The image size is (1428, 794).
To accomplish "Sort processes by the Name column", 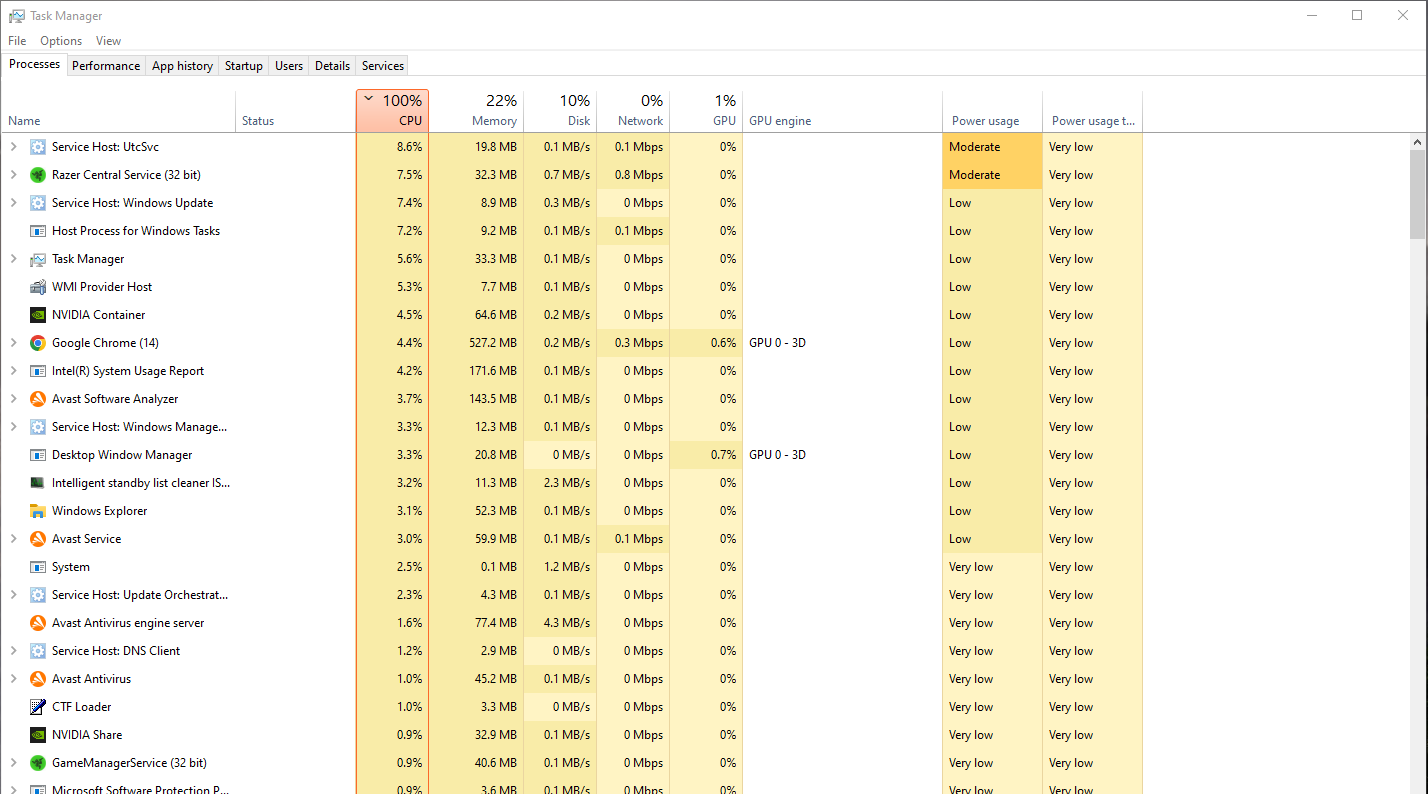I will tap(119, 111).
